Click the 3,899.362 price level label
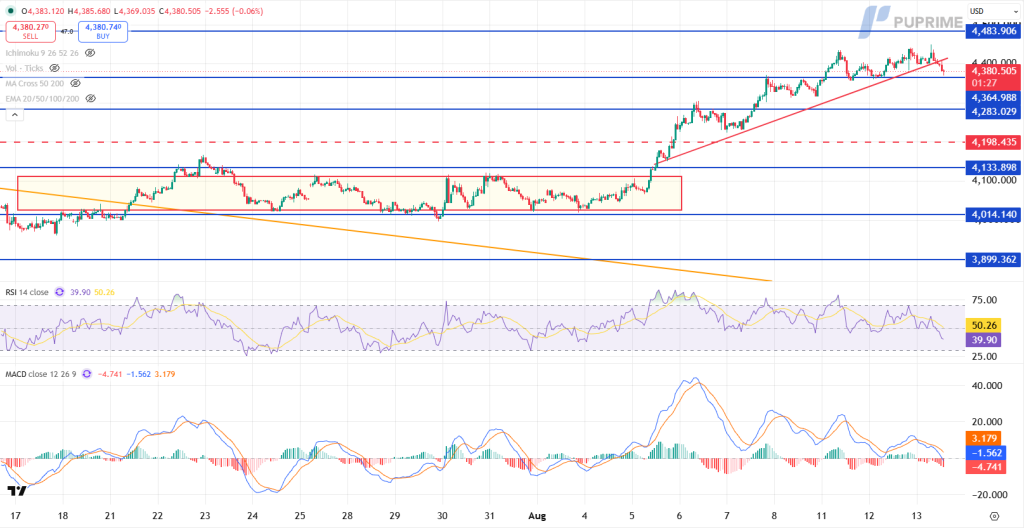Image resolution: width=1024 pixels, height=528 pixels. (x=993, y=259)
